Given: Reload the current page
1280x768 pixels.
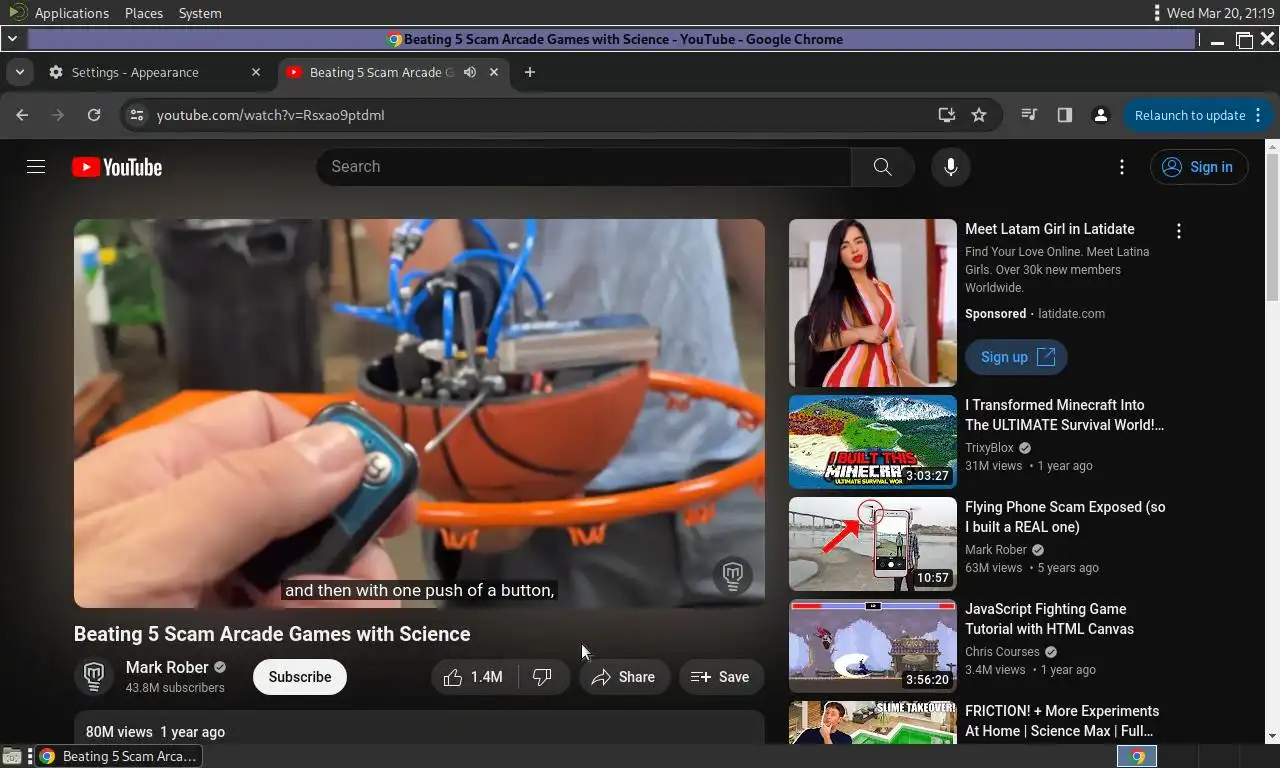Looking at the screenshot, I should click(x=94, y=115).
